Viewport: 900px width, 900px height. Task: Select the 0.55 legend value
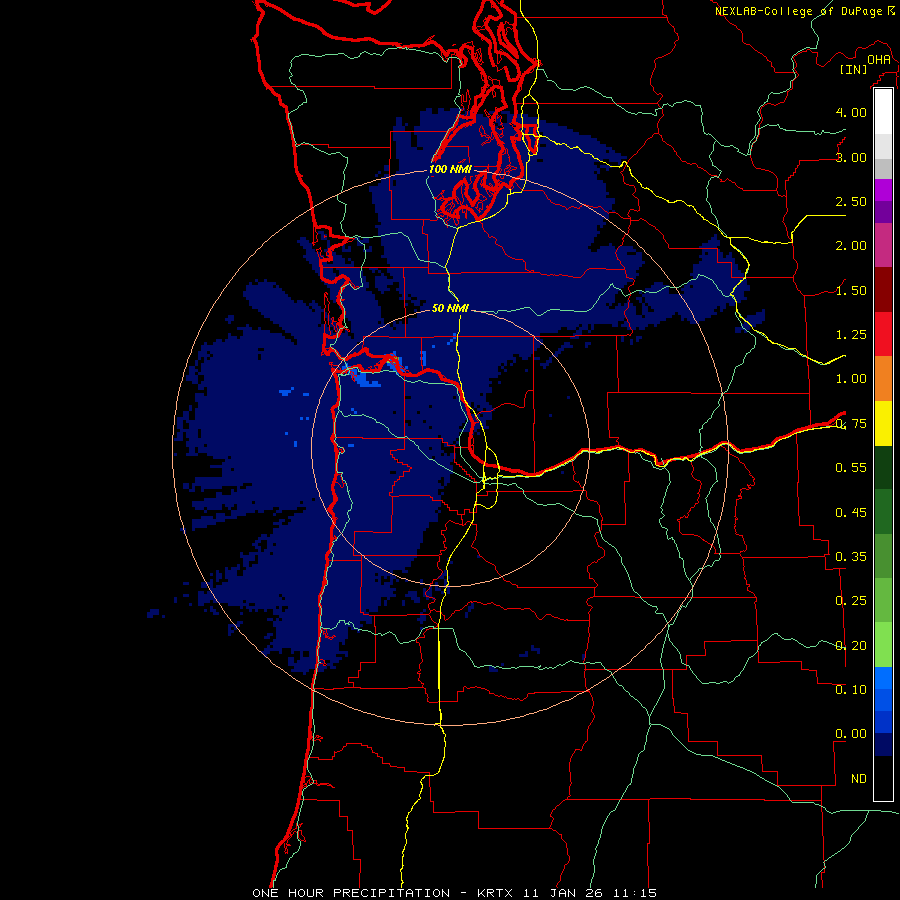point(851,468)
